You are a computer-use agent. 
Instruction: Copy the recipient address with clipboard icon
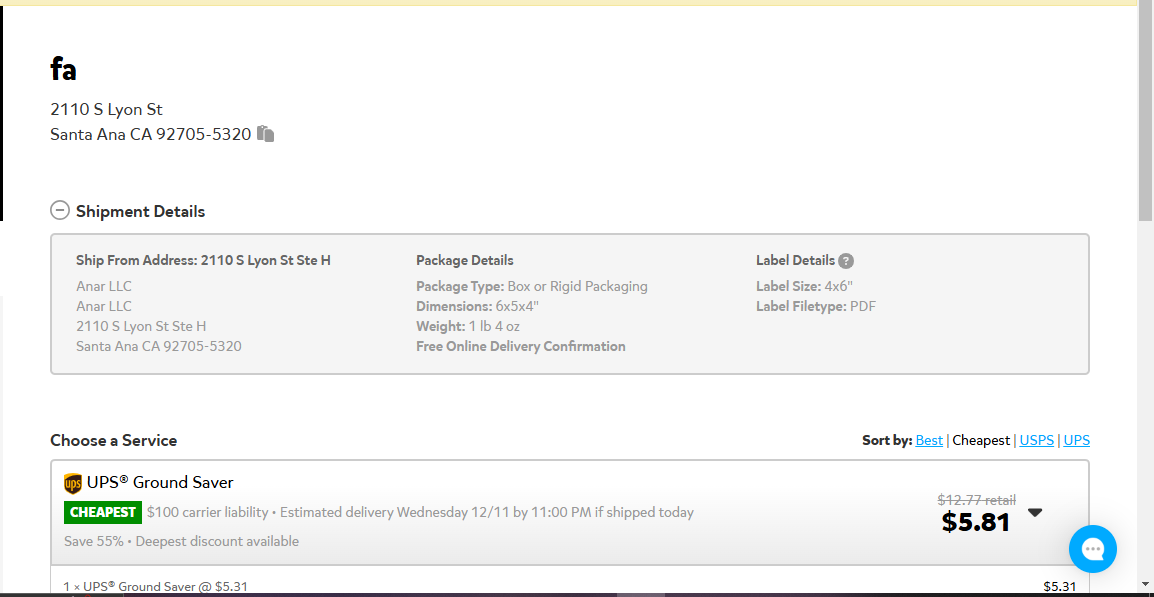point(266,134)
